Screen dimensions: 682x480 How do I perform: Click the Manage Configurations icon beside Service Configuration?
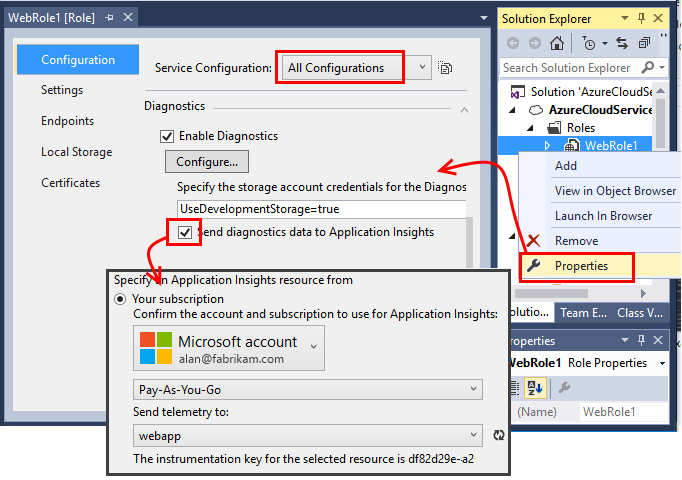tap(445, 68)
